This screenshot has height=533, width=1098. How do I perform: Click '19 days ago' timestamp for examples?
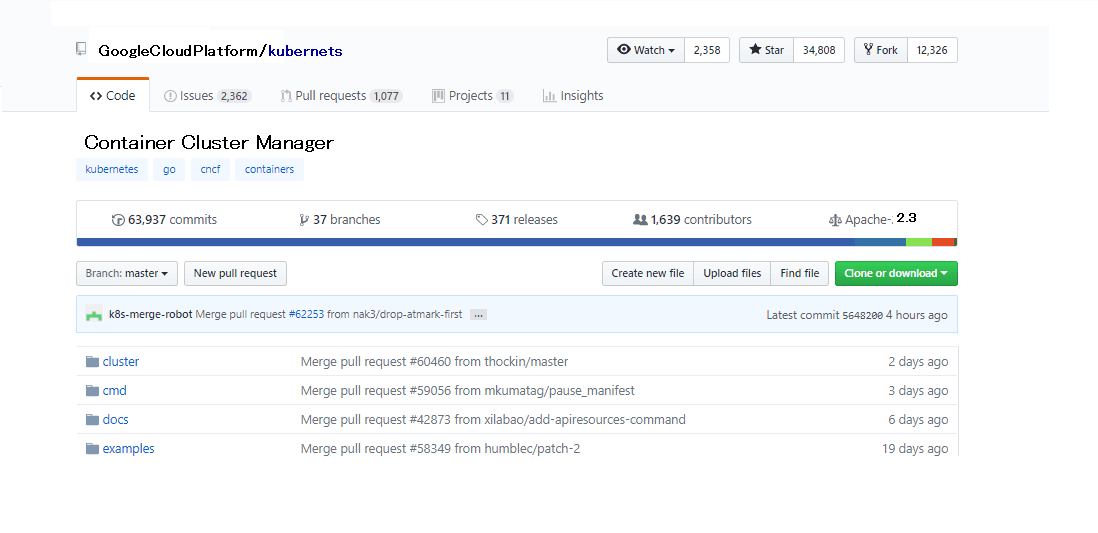tap(915, 448)
